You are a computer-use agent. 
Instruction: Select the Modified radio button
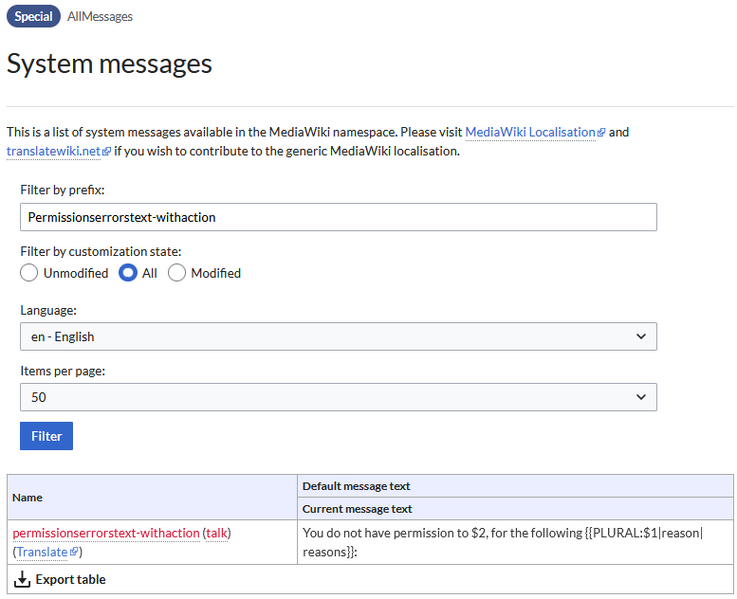[177, 273]
